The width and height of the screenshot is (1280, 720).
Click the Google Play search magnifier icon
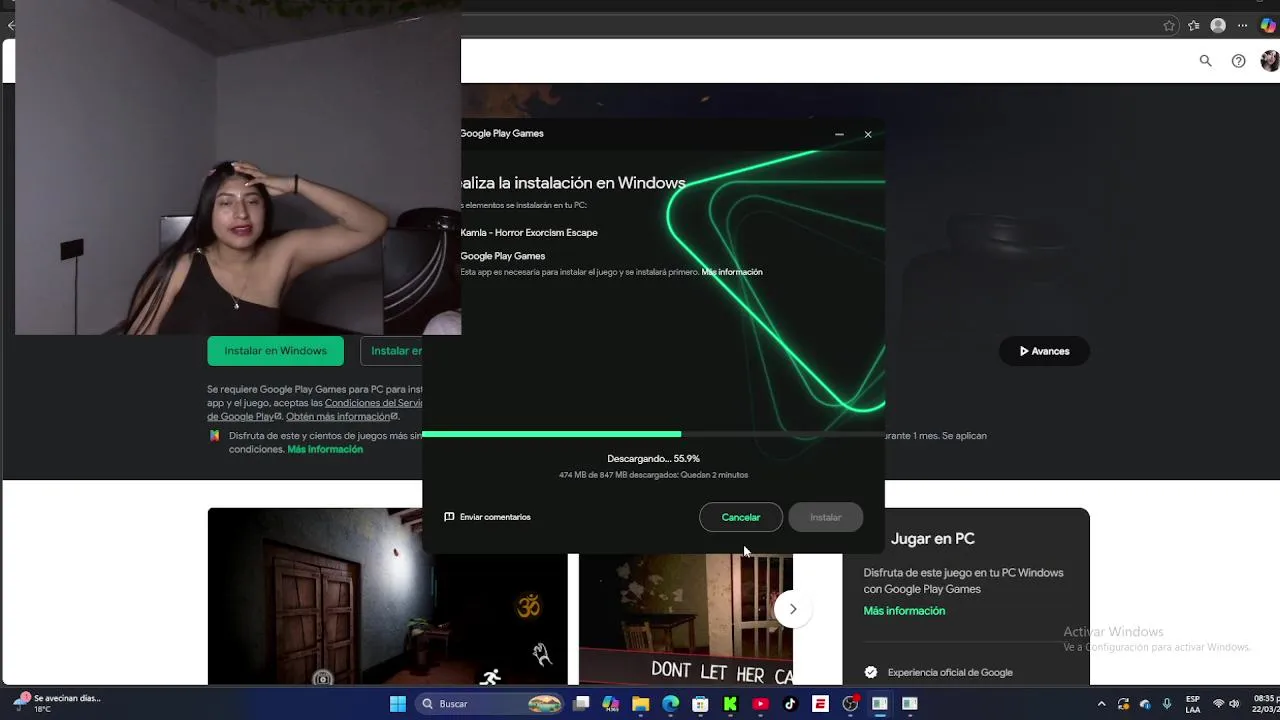(1206, 61)
